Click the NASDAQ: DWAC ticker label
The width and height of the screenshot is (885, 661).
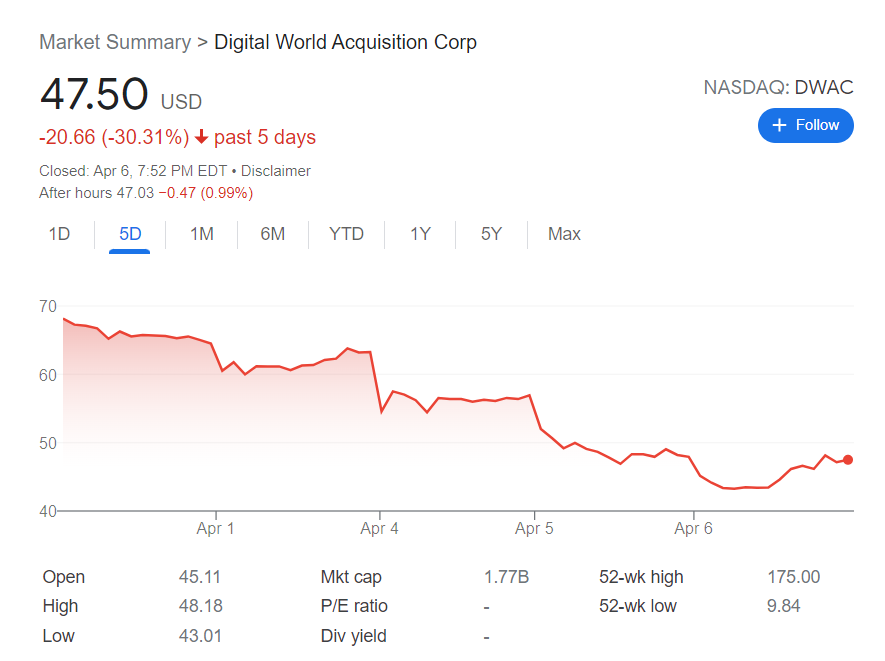point(778,87)
